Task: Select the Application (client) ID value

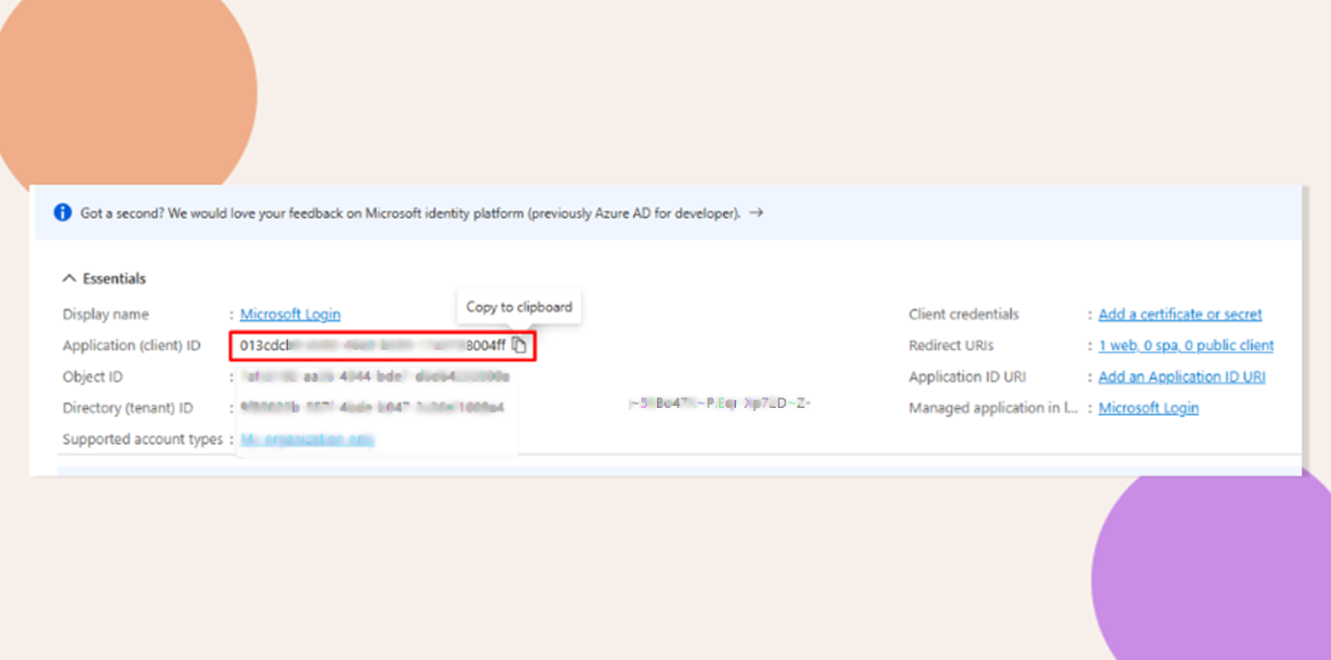Action: pyautogui.click(x=372, y=345)
